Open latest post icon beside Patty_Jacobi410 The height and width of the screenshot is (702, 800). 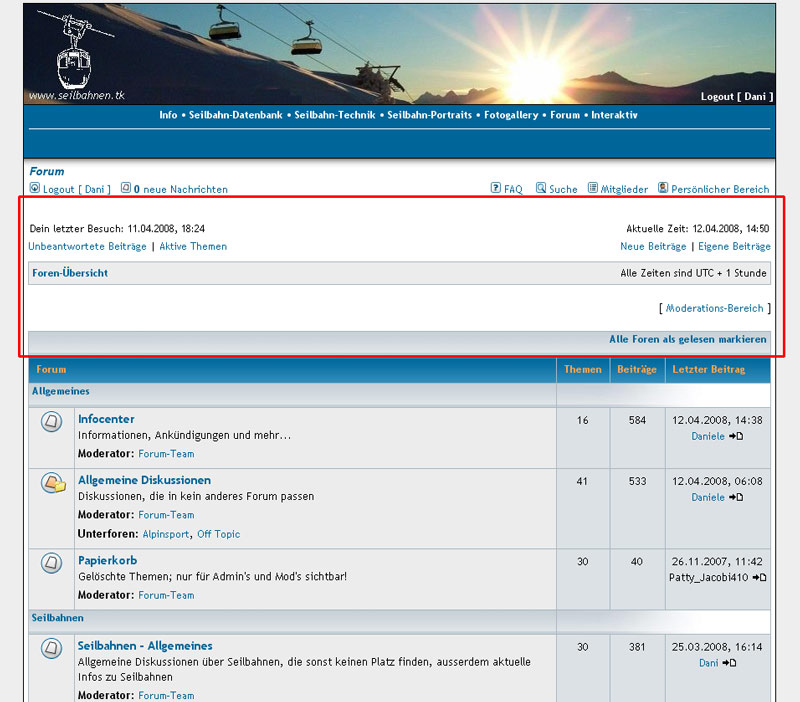point(760,578)
